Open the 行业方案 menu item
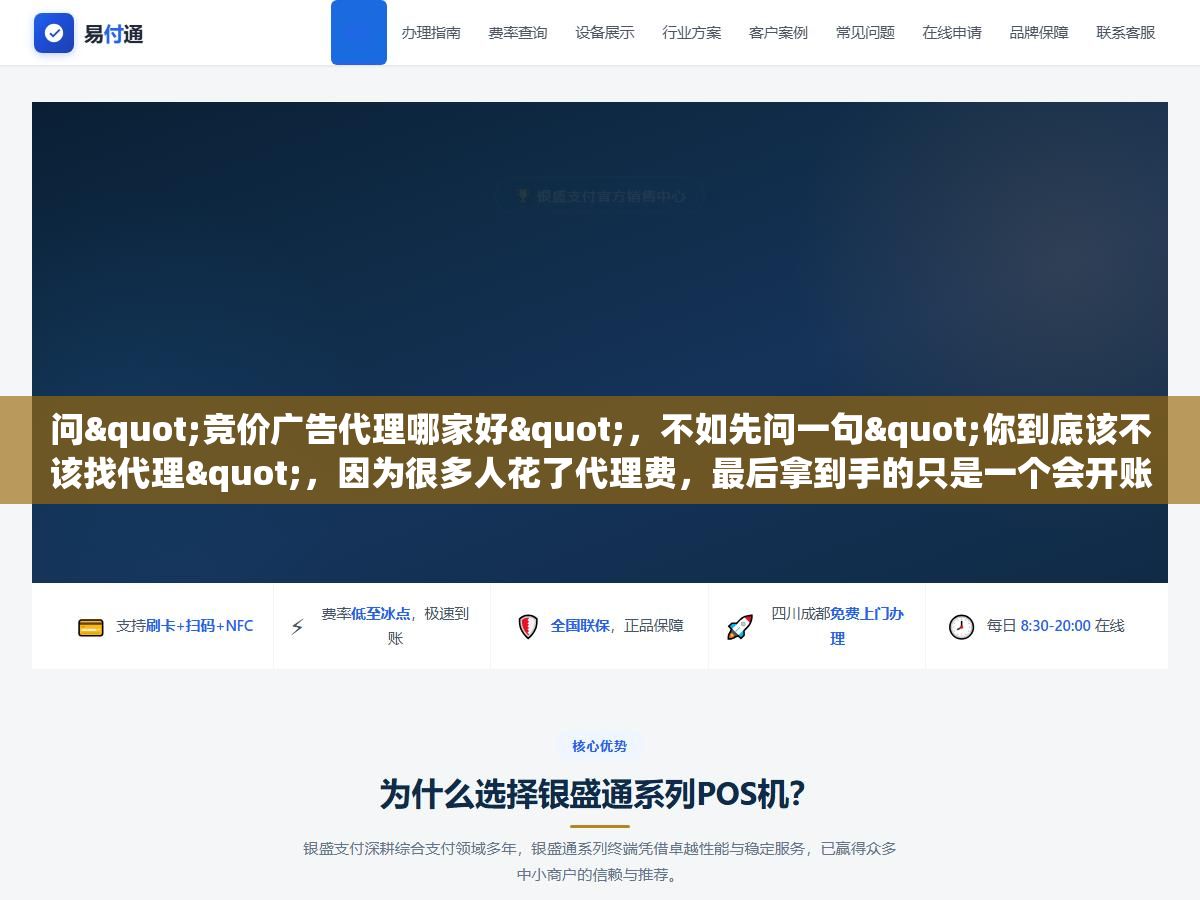 click(692, 33)
